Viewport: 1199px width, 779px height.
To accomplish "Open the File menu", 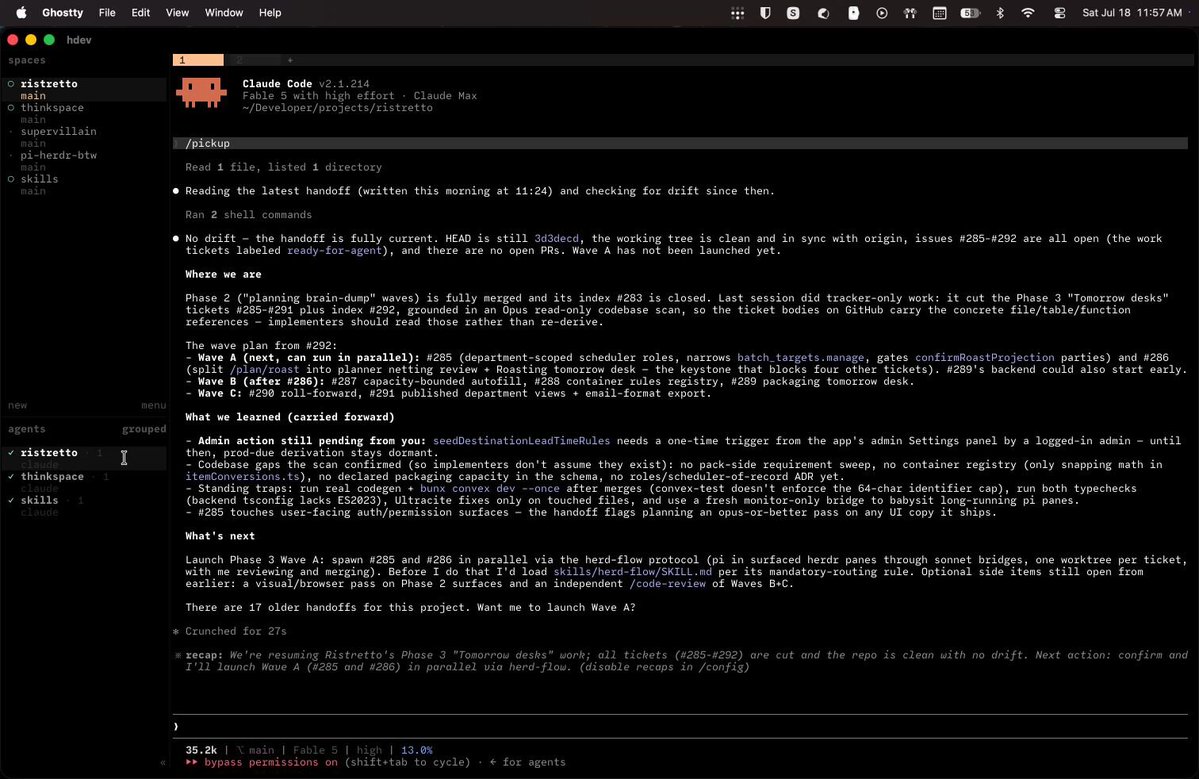I will pyautogui.click(x=107, y=12).
